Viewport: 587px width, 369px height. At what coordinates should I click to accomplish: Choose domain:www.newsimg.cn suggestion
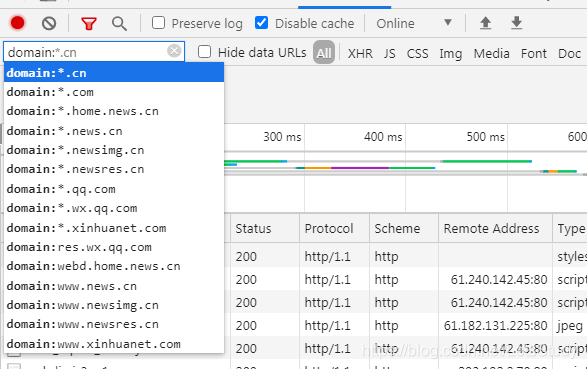[x=114, y=305]
